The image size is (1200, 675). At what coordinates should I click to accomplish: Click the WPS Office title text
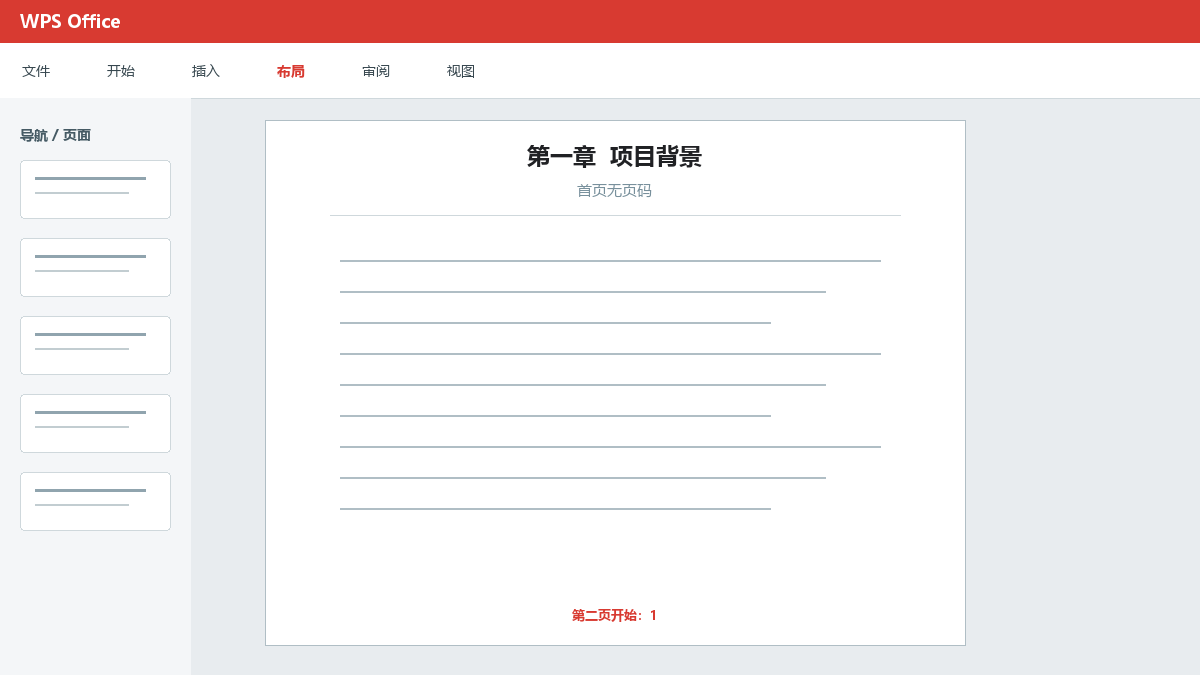point(70,21)
